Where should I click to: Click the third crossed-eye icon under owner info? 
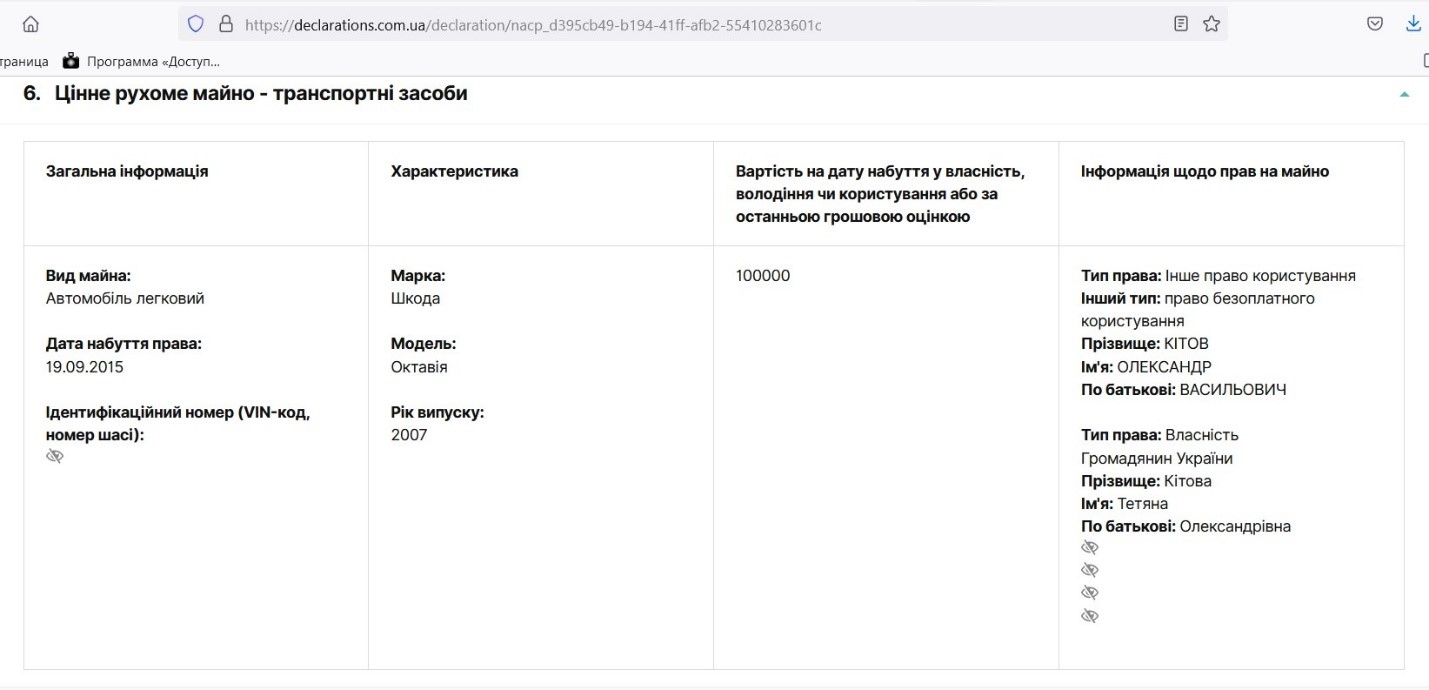coord(1090,593)
